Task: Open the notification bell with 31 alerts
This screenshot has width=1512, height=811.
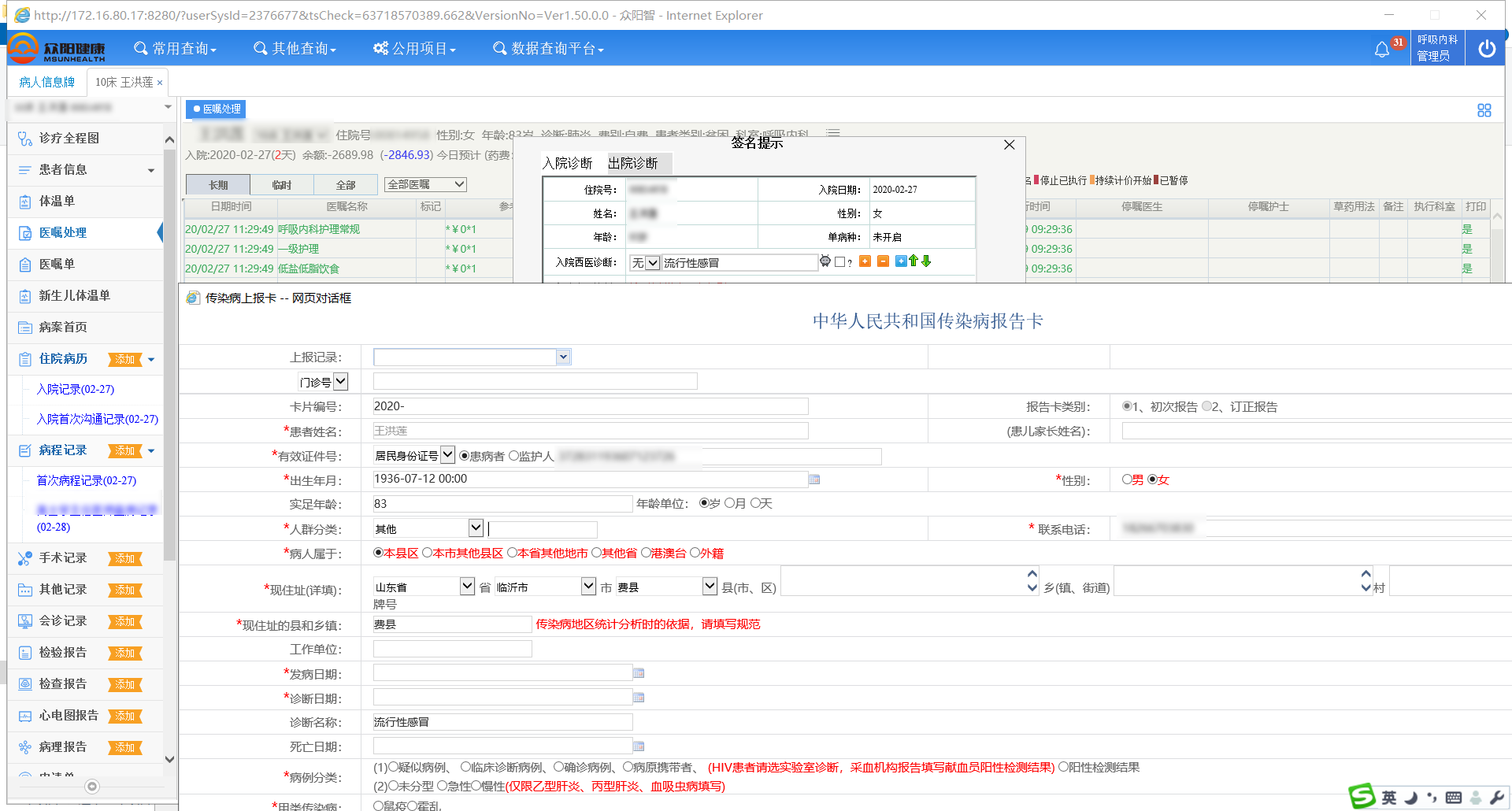Action: (1382, 50)
